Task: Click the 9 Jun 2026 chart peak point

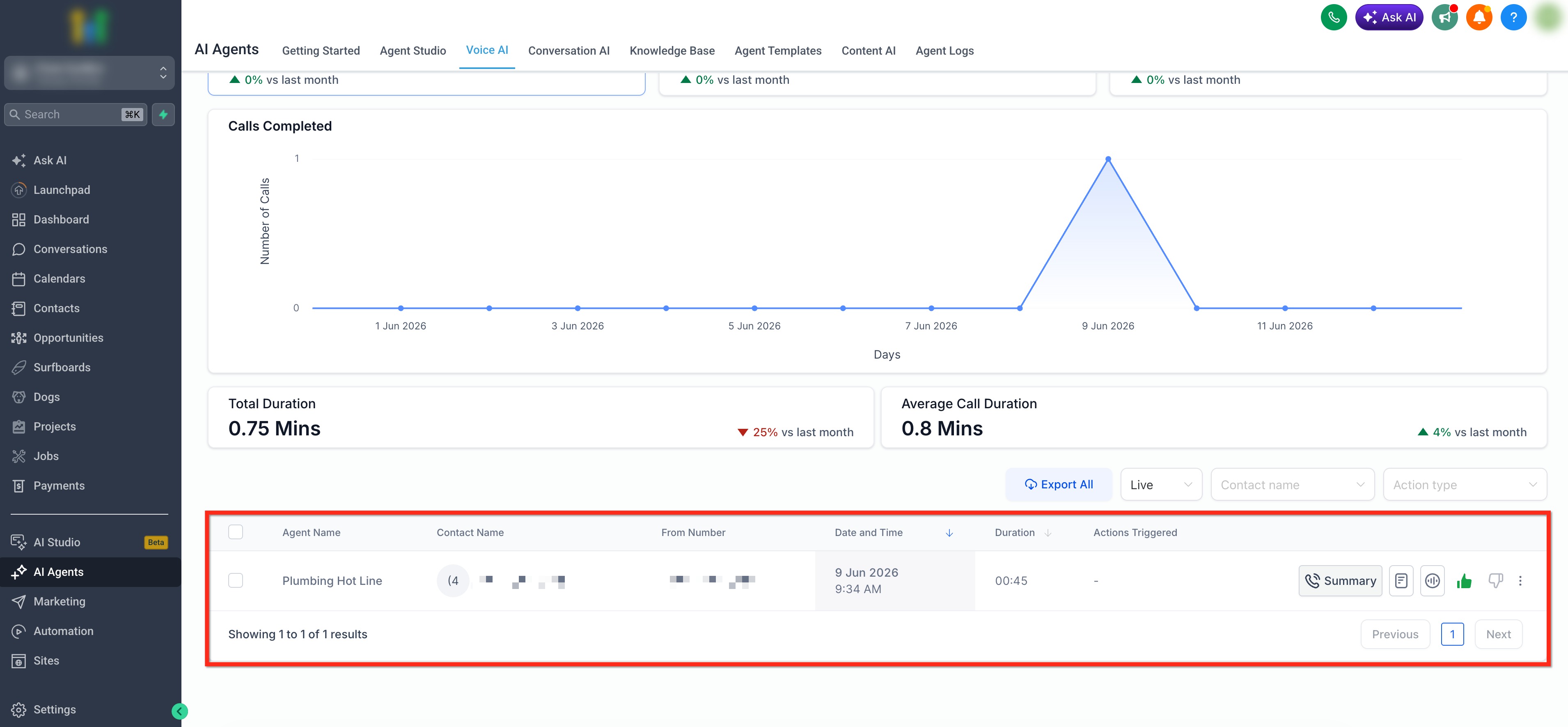Action: tap(1108, 159)
